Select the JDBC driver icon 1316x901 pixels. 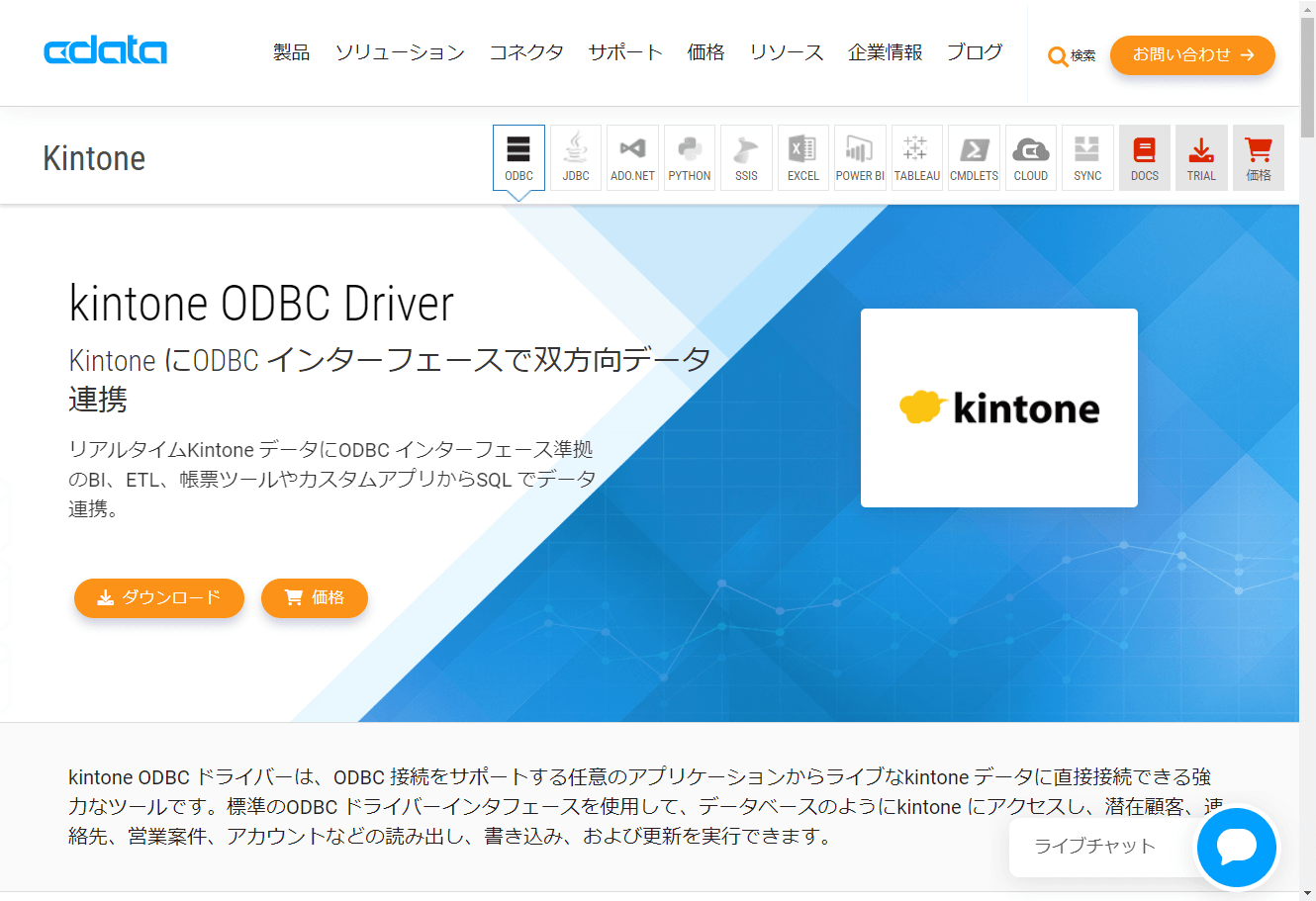click(x=575, y=156)
